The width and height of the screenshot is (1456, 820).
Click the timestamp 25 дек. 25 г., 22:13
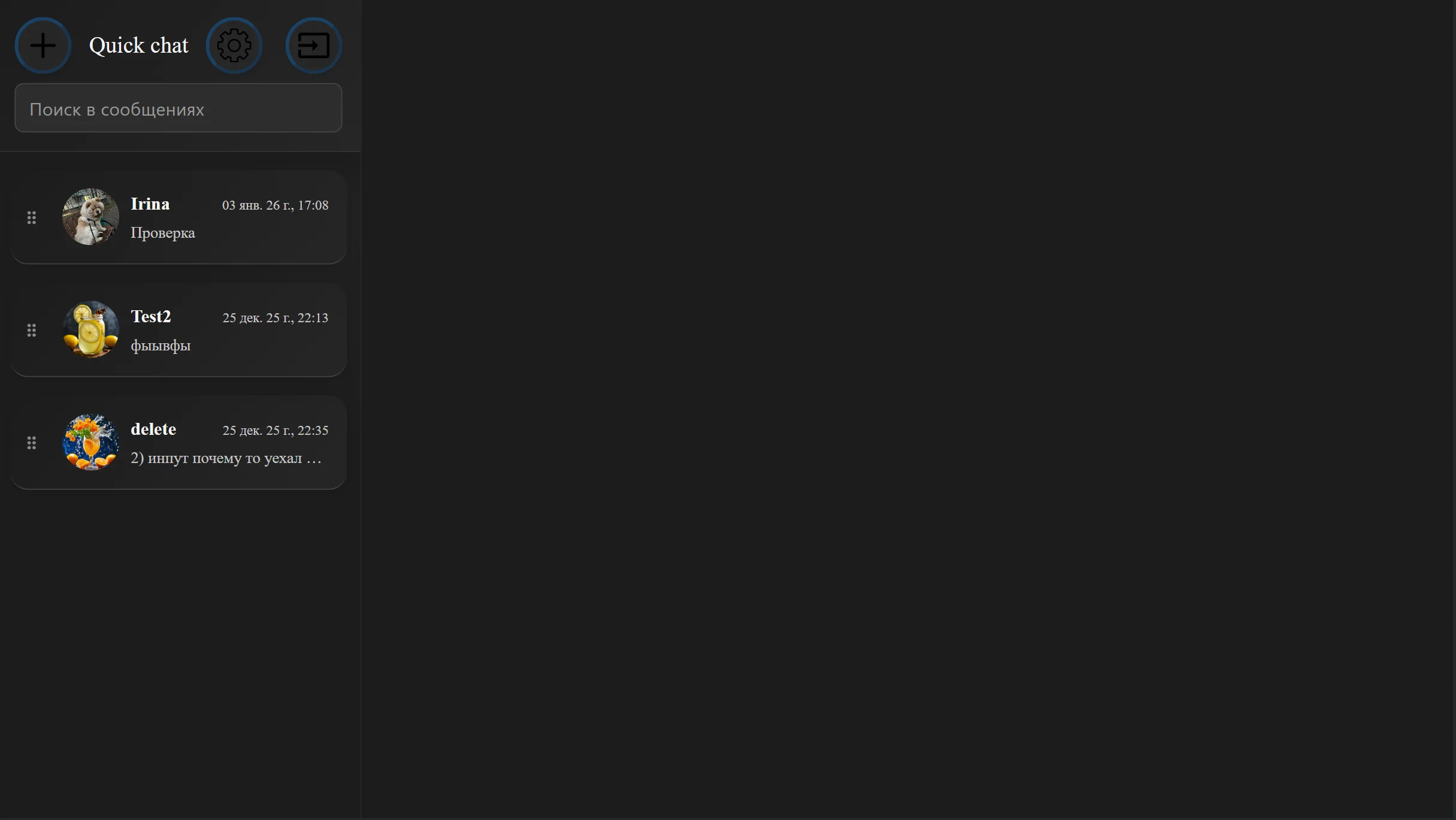tap(276, 318)
